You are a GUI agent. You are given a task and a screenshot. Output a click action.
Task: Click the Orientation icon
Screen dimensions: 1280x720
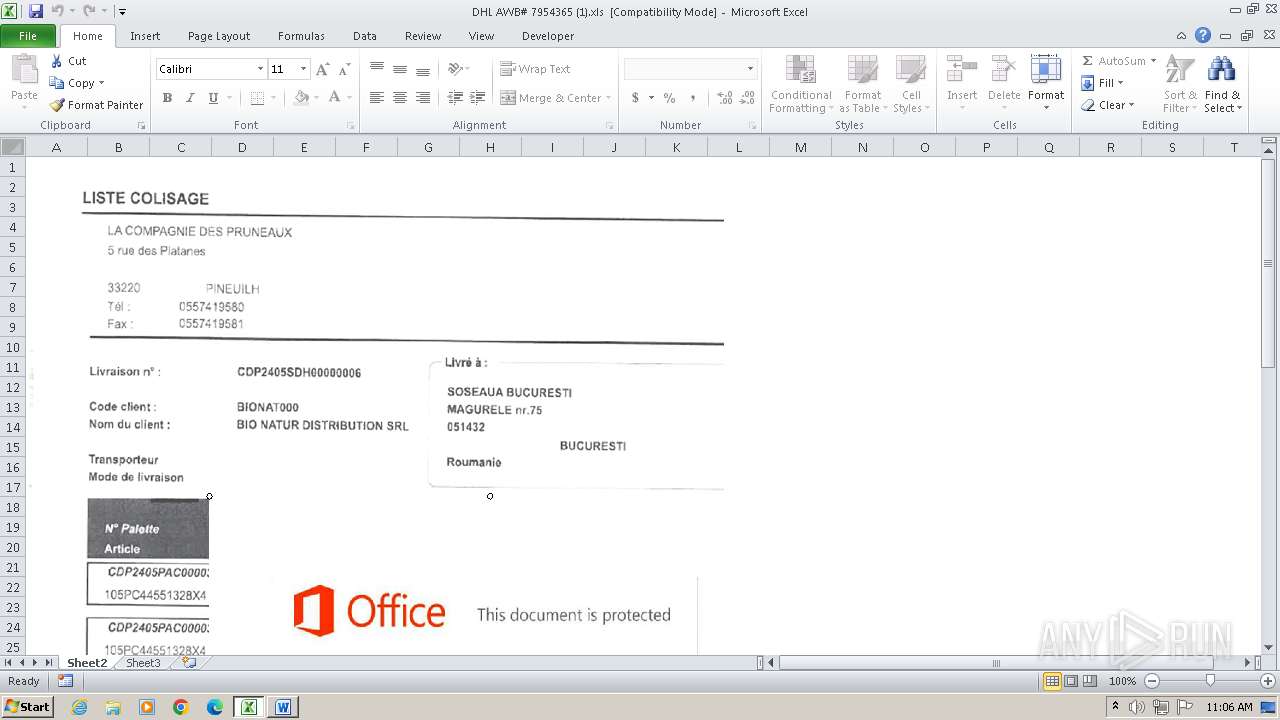coord(456,69)
